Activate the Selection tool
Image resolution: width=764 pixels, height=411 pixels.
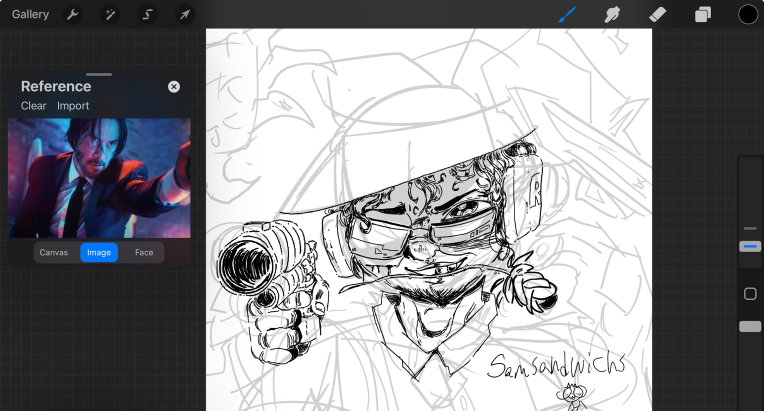pyautogui.click(x=148, y=15)
